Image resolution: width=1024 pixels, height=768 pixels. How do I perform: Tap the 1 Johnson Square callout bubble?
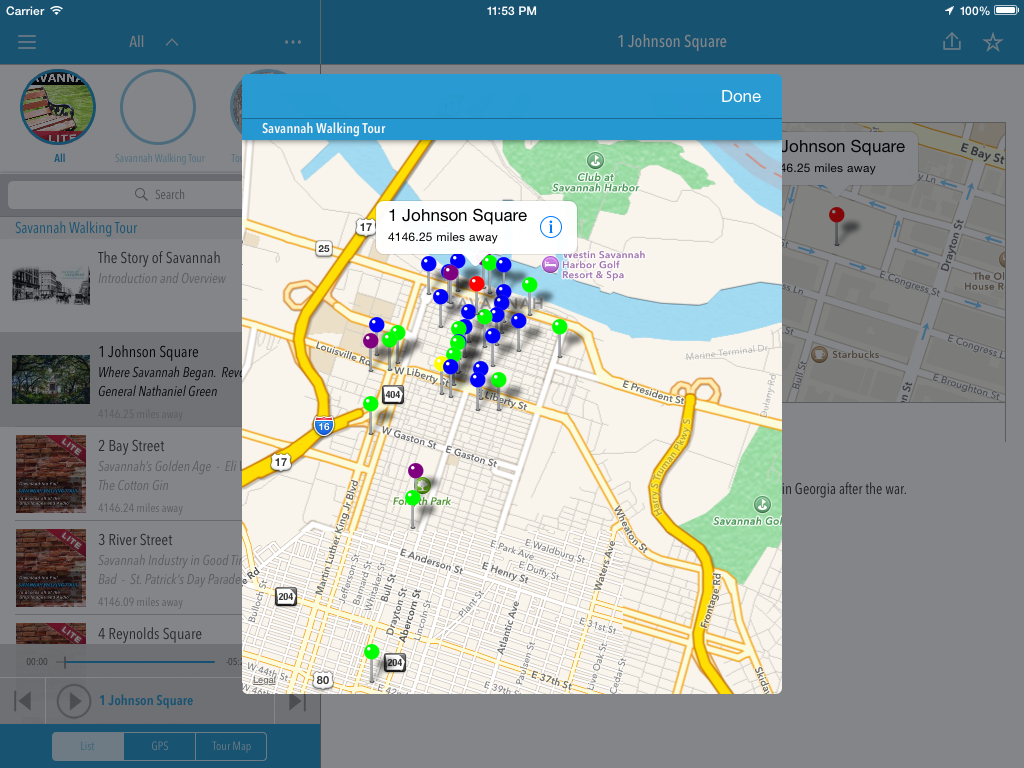coord(476,226)
